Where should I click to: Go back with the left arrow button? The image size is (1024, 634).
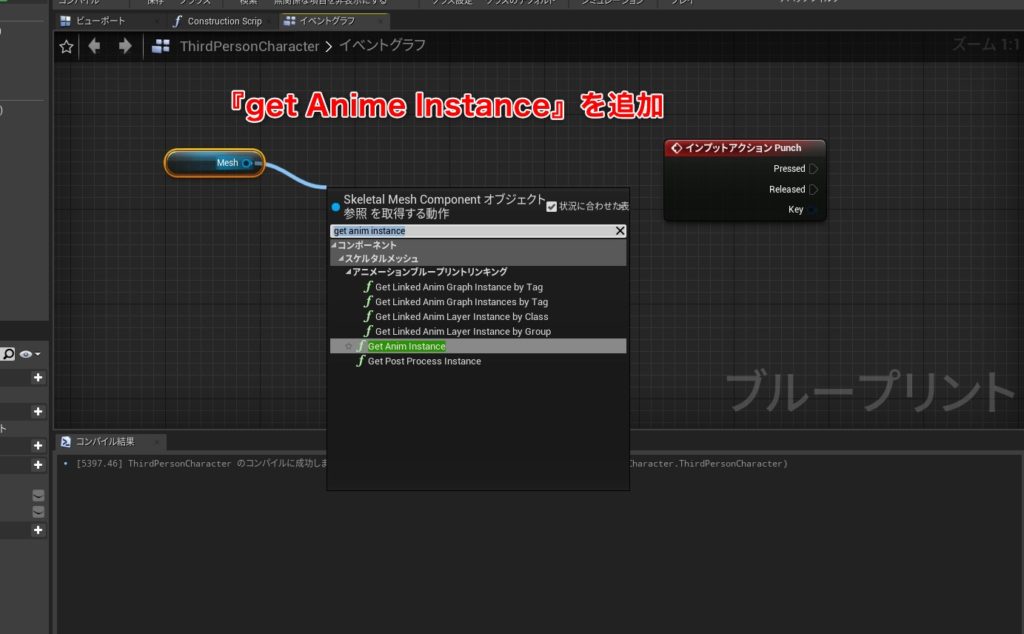(x=95, y=46)
